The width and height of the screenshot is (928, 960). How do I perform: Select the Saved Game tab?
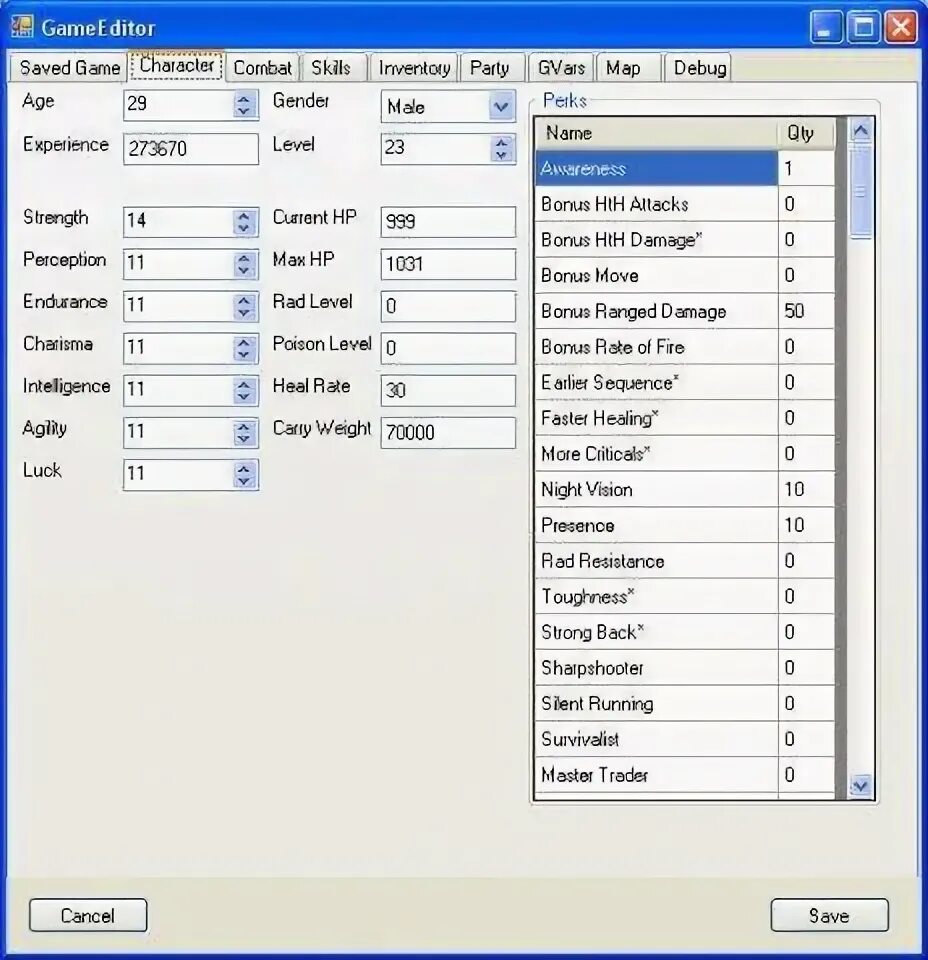(x=67, y=67)
